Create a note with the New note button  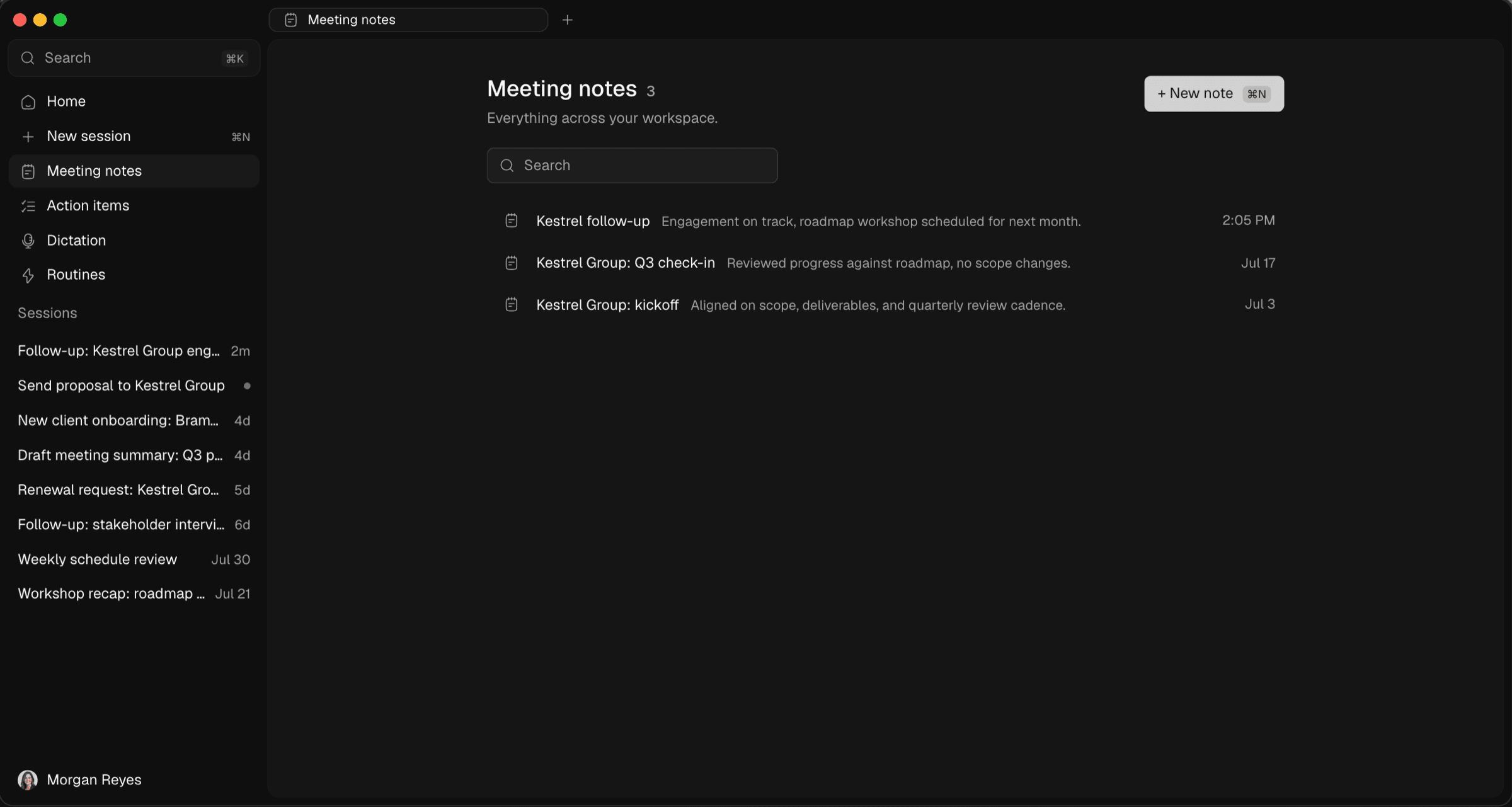(x=1214, y=94)
